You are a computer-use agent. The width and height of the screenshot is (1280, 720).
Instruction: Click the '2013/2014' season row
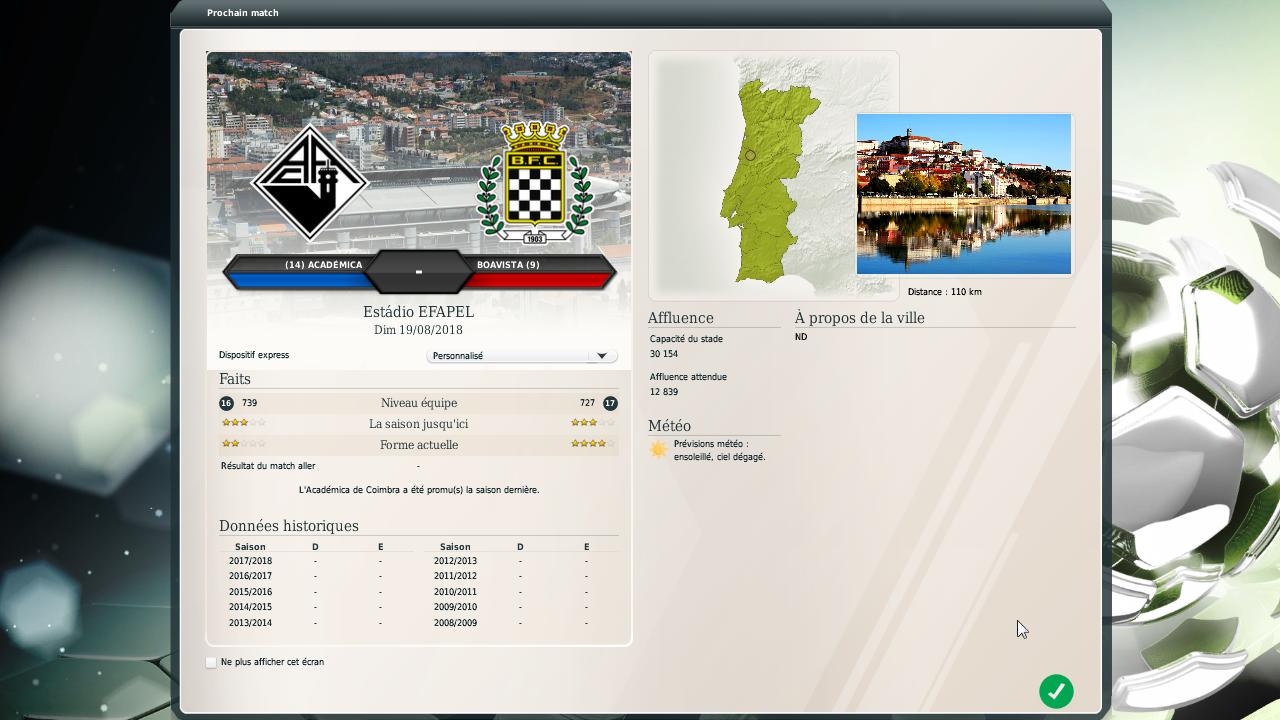(x=316, y=623)
